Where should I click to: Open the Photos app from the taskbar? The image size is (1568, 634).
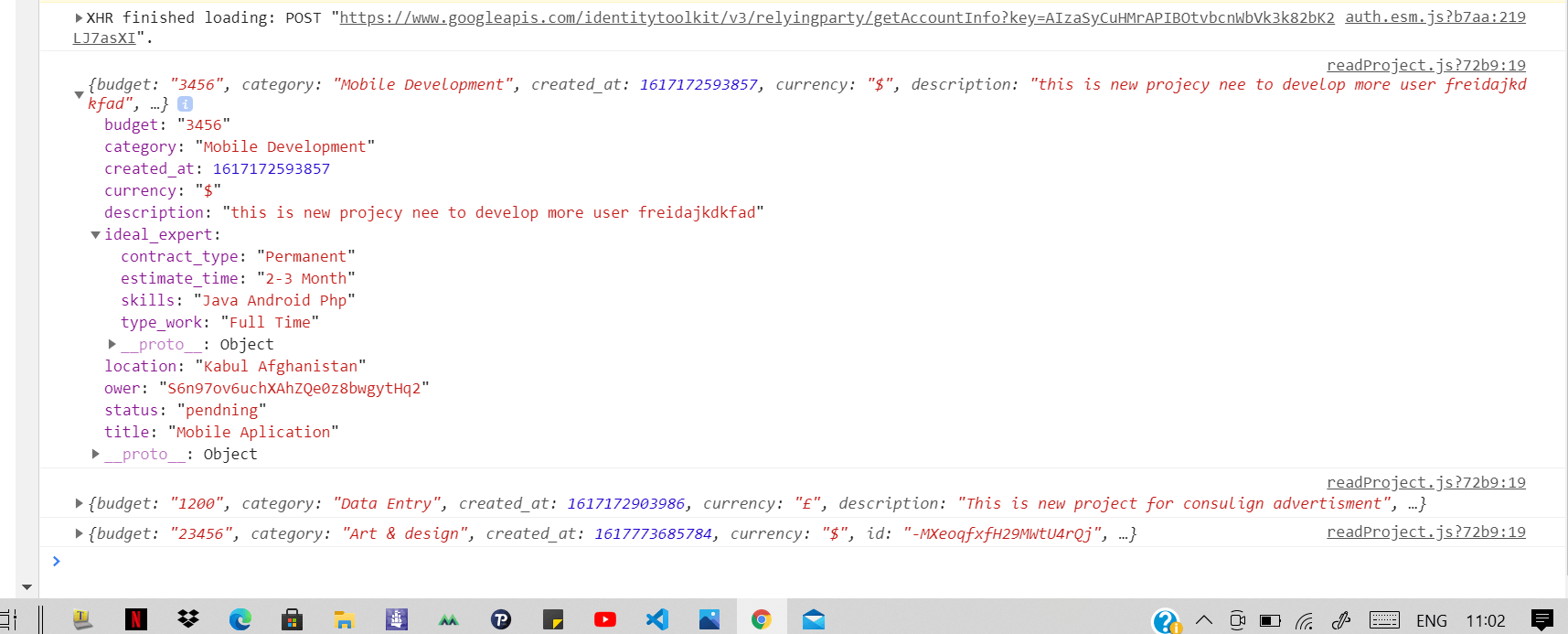(x=709, y=619)
